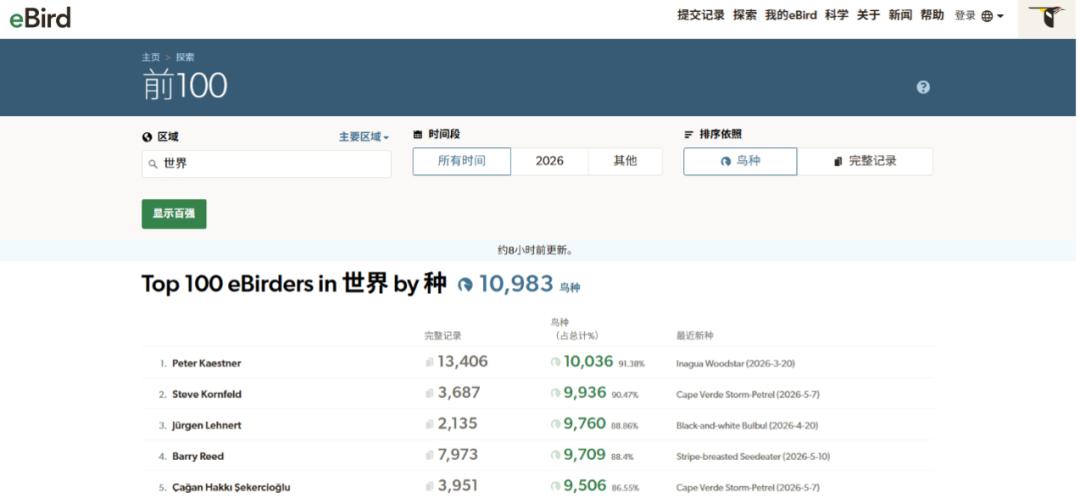Viewport: 1080px width, 504px height.
Task: Open the 科学 menu
Action: click(x=836, y=15)
